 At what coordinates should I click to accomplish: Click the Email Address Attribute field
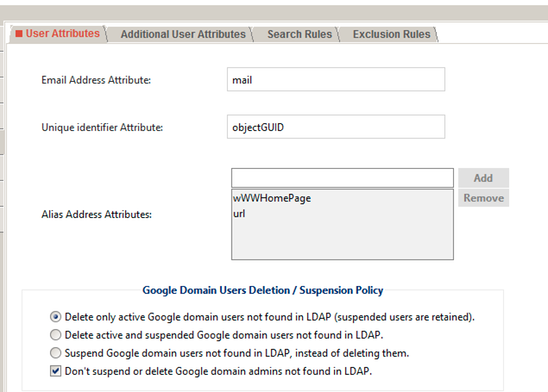click(x=336, y=80)
